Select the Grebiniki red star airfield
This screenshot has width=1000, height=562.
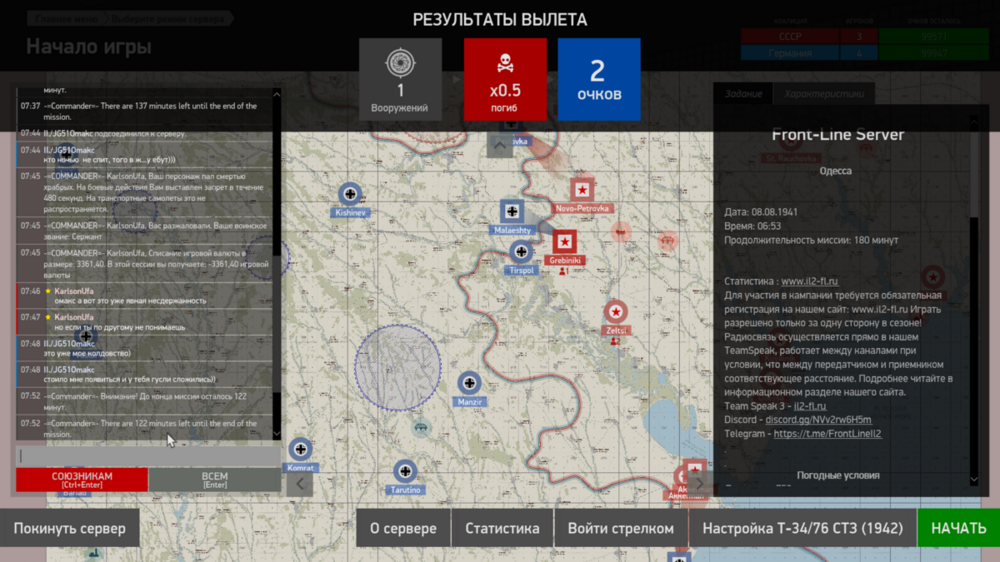[x=564, y=242]
